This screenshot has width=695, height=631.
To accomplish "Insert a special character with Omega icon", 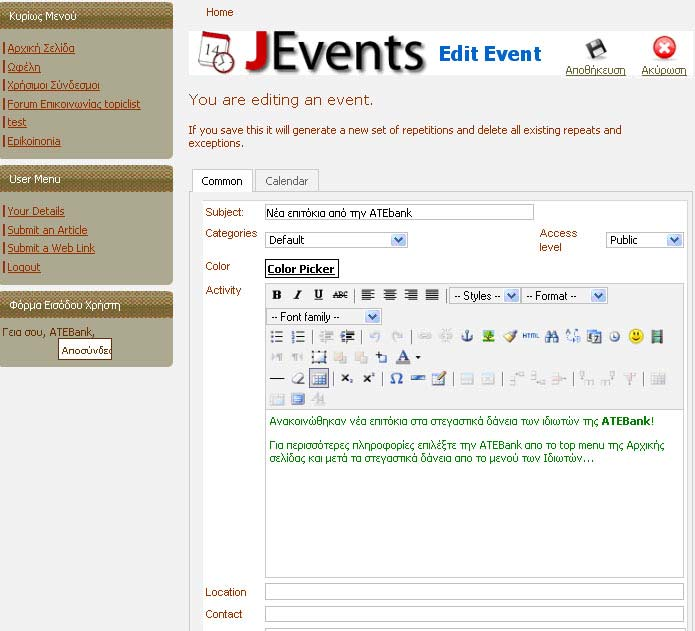I will tap(396, 378).
